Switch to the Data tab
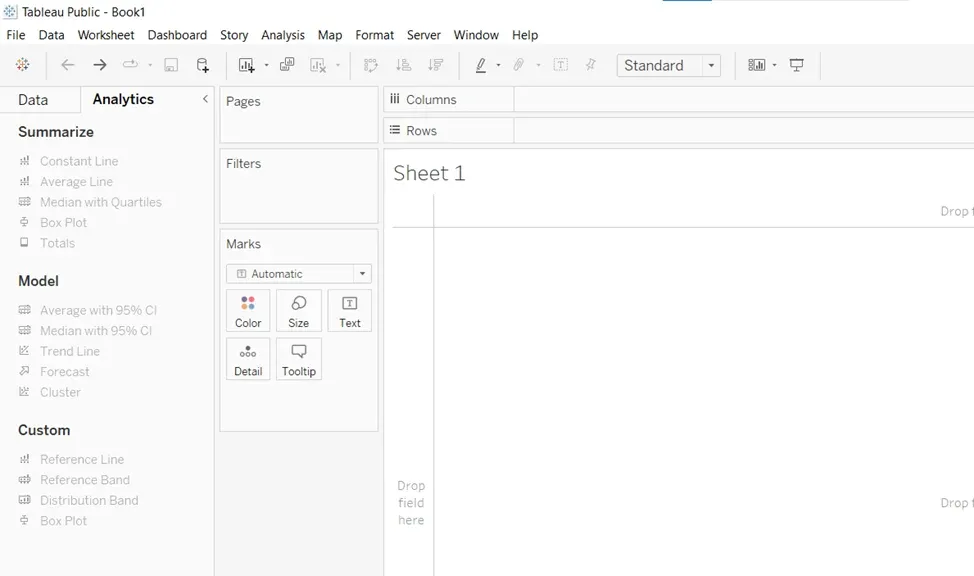The width and height of the screenshot is (974, 576). pyautogui.click(x=33, y=100)
